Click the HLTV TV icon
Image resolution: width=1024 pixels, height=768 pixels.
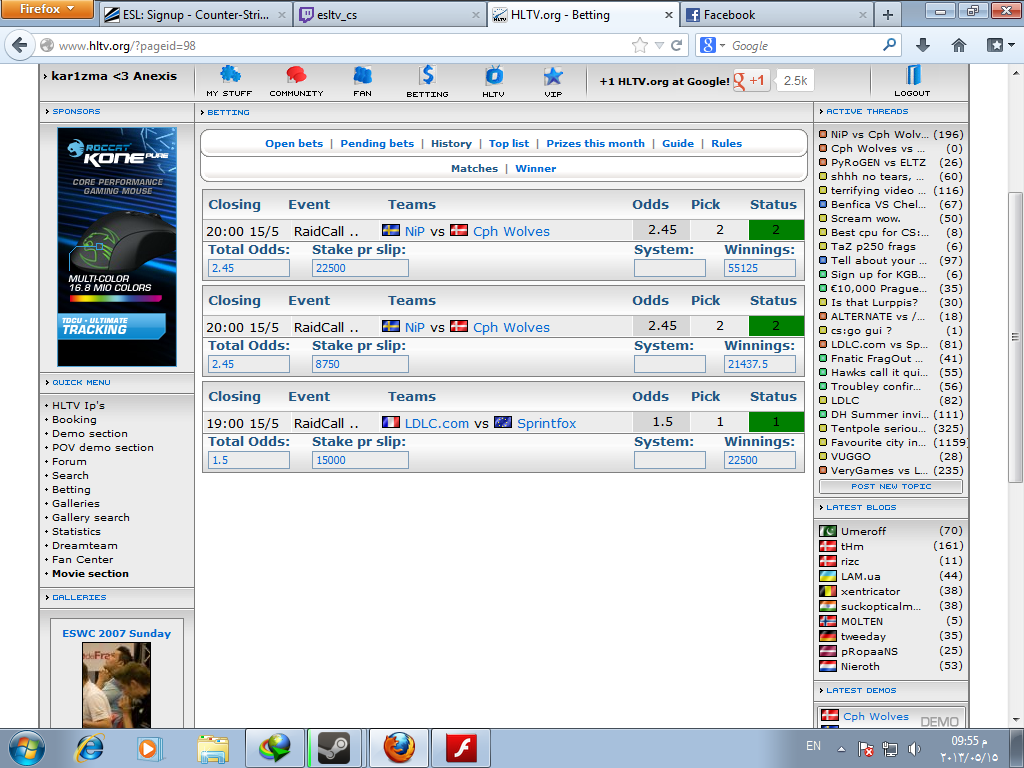[493, 77]
